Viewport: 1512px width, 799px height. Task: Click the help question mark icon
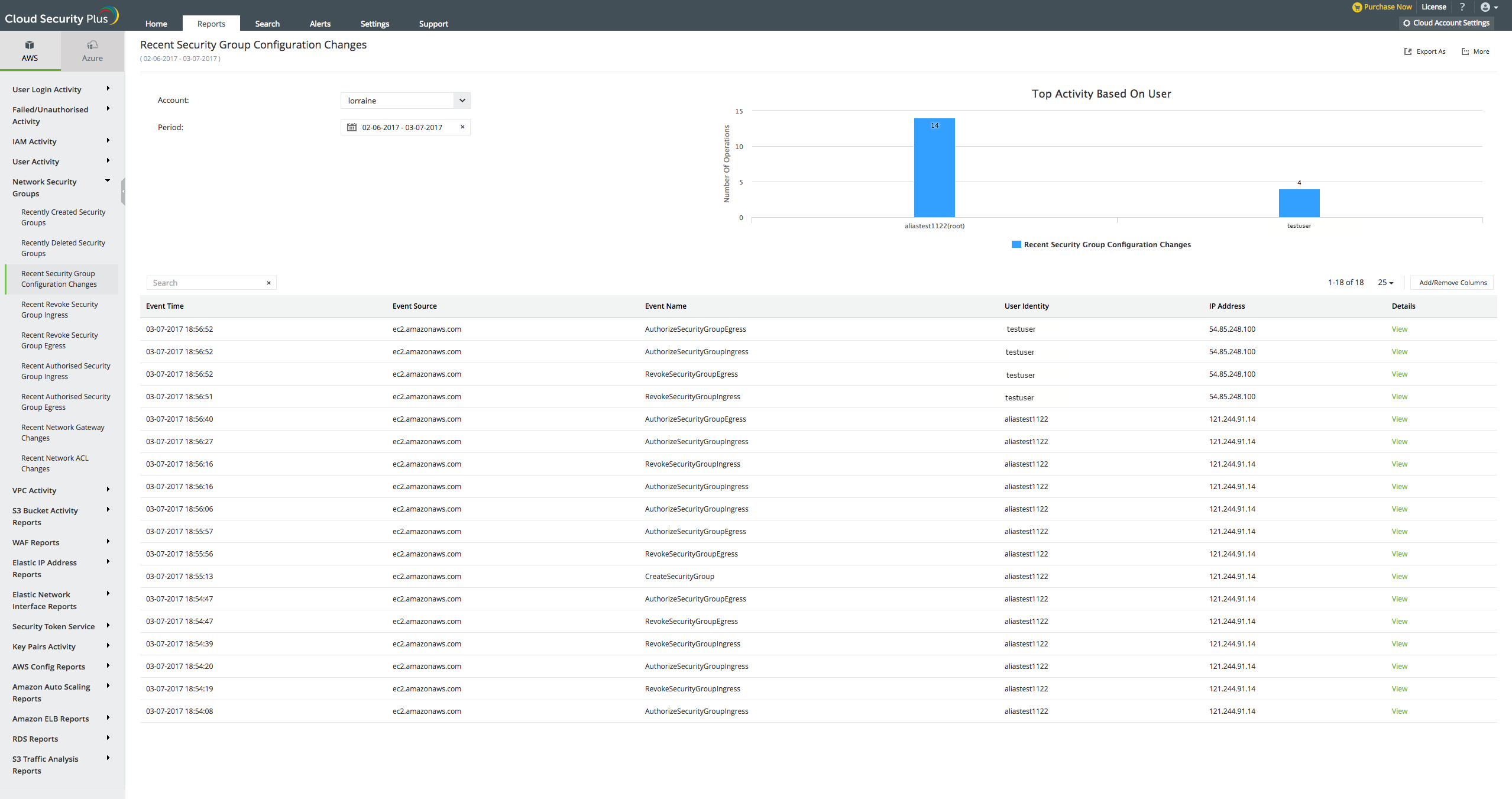(x=1462, y=7)
